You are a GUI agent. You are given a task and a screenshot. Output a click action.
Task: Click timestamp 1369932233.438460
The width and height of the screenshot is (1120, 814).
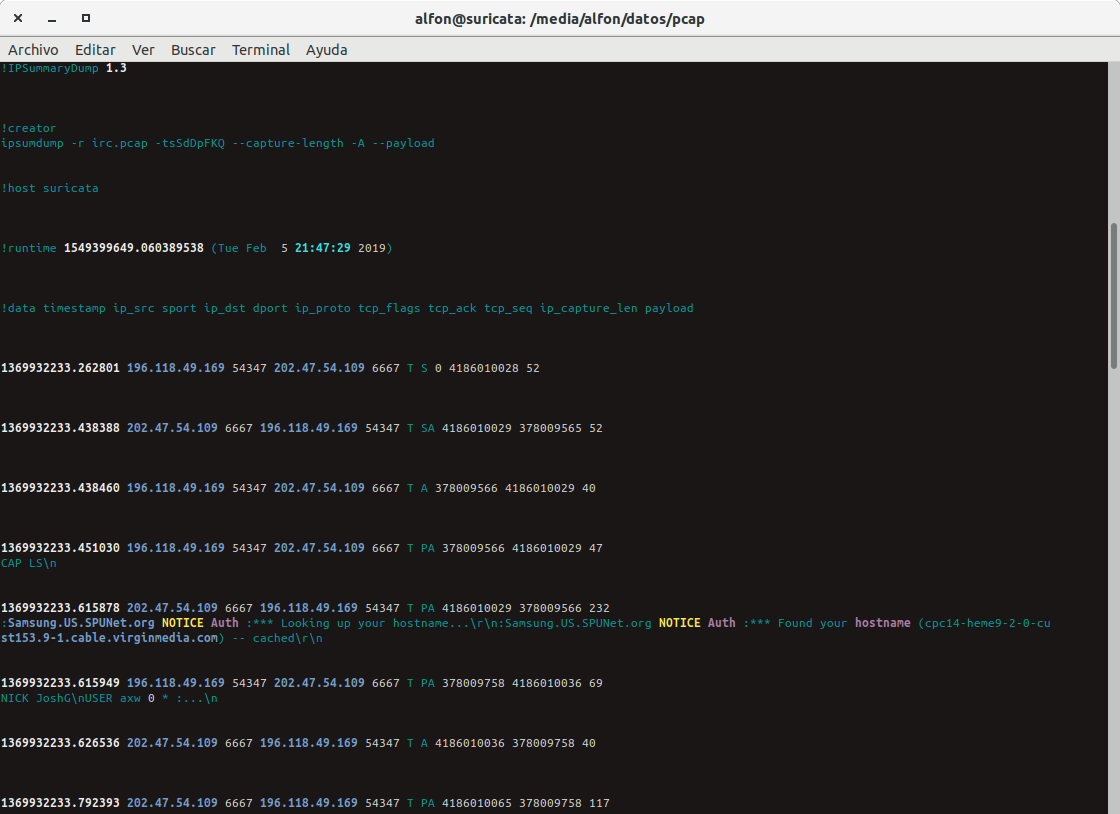pos(60,488)
